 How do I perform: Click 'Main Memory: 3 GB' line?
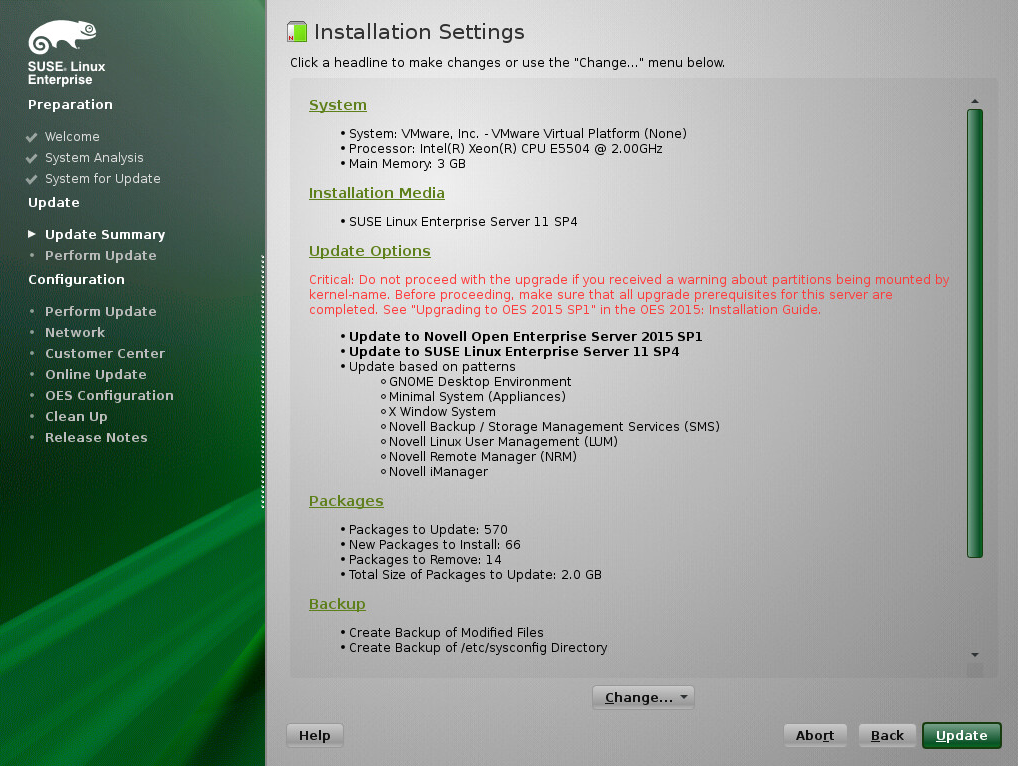point(407,163)
